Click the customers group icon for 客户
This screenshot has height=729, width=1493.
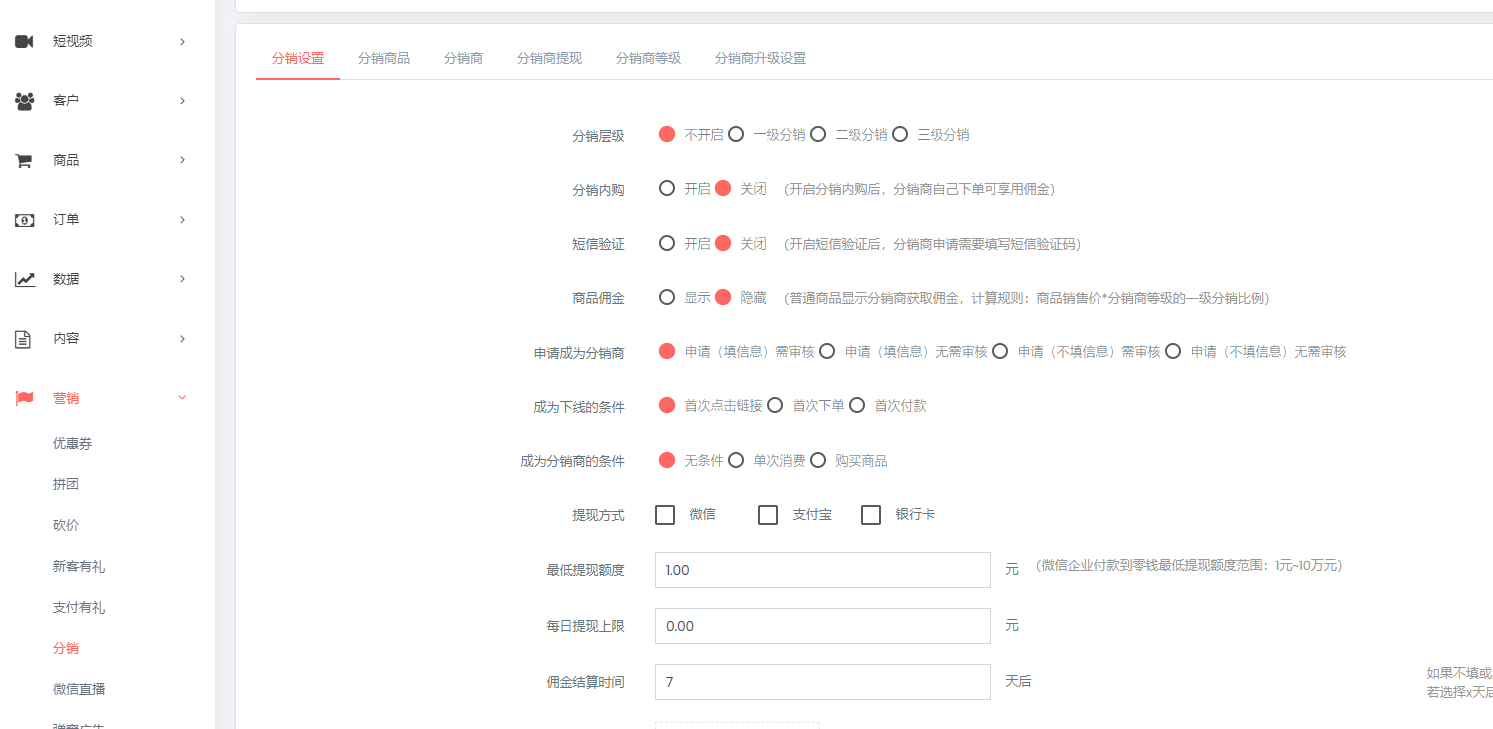24,101
